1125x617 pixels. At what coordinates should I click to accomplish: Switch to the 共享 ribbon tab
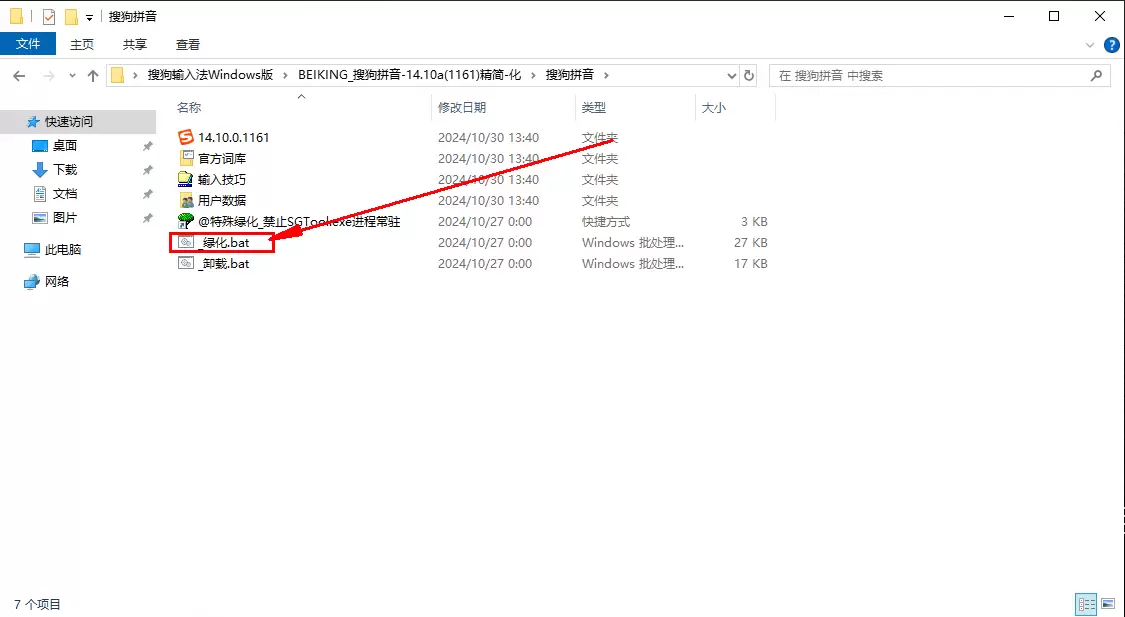[x=135, y=44]
